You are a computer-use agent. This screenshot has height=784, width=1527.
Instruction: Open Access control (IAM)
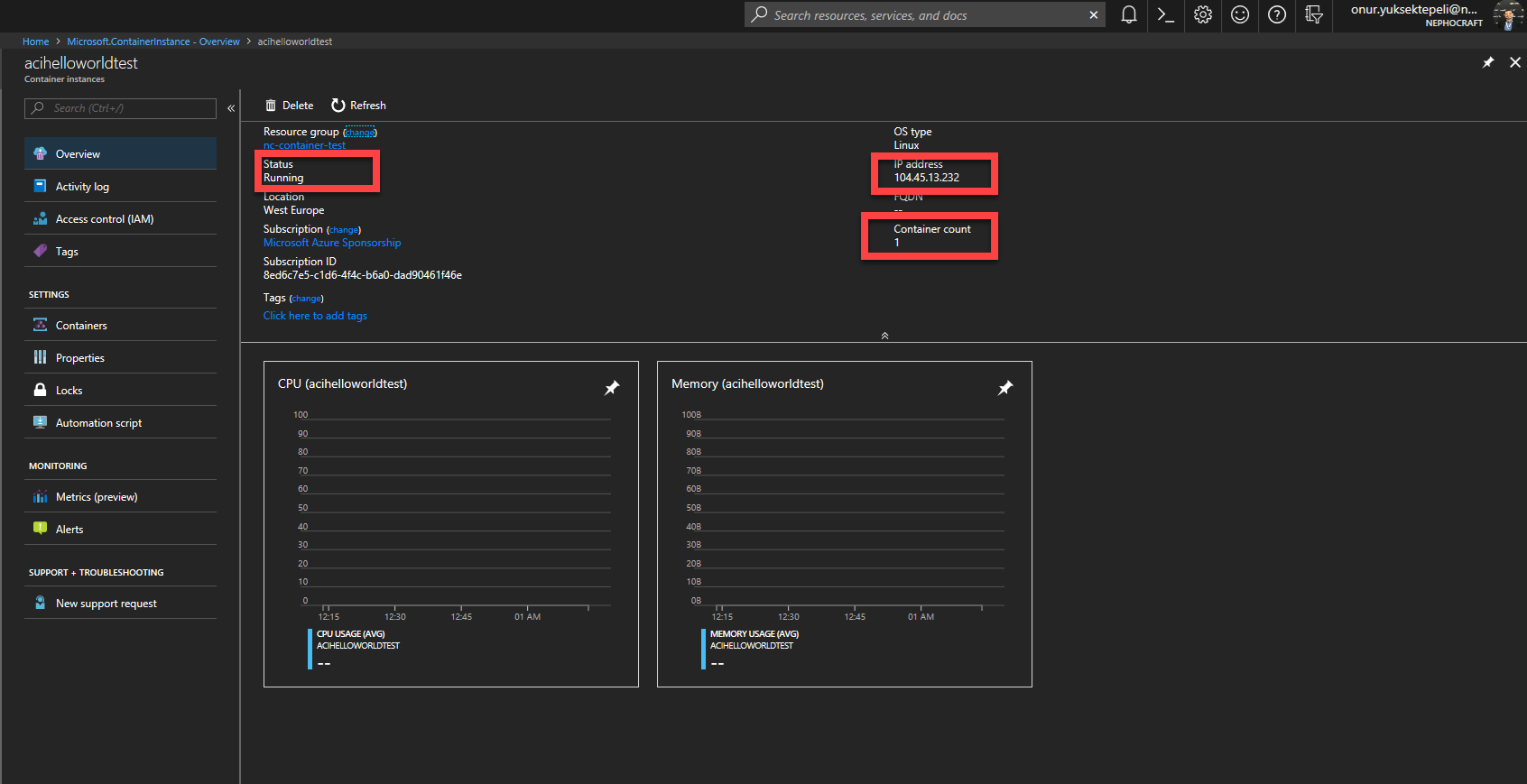click(x=120, y=218)
